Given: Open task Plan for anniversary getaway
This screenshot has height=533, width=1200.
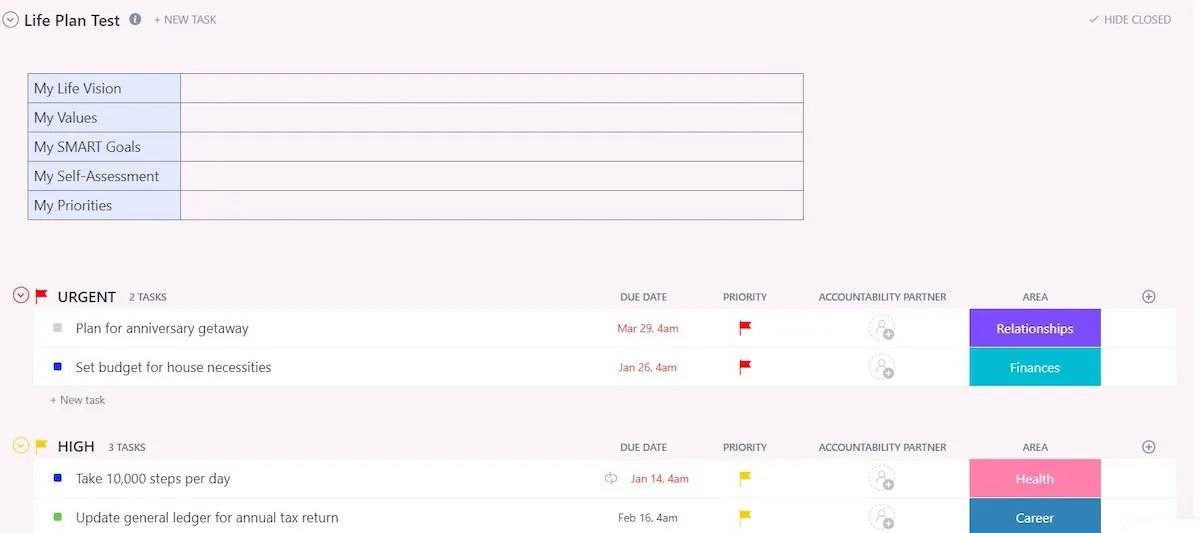Looking at the screenshot, I should [x=162, y=328].
